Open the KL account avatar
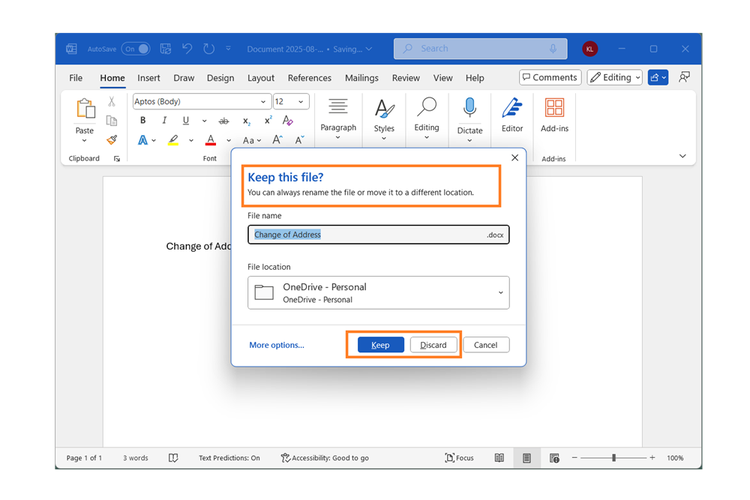This screenshot has width=750, height=500. coord(590,49)
